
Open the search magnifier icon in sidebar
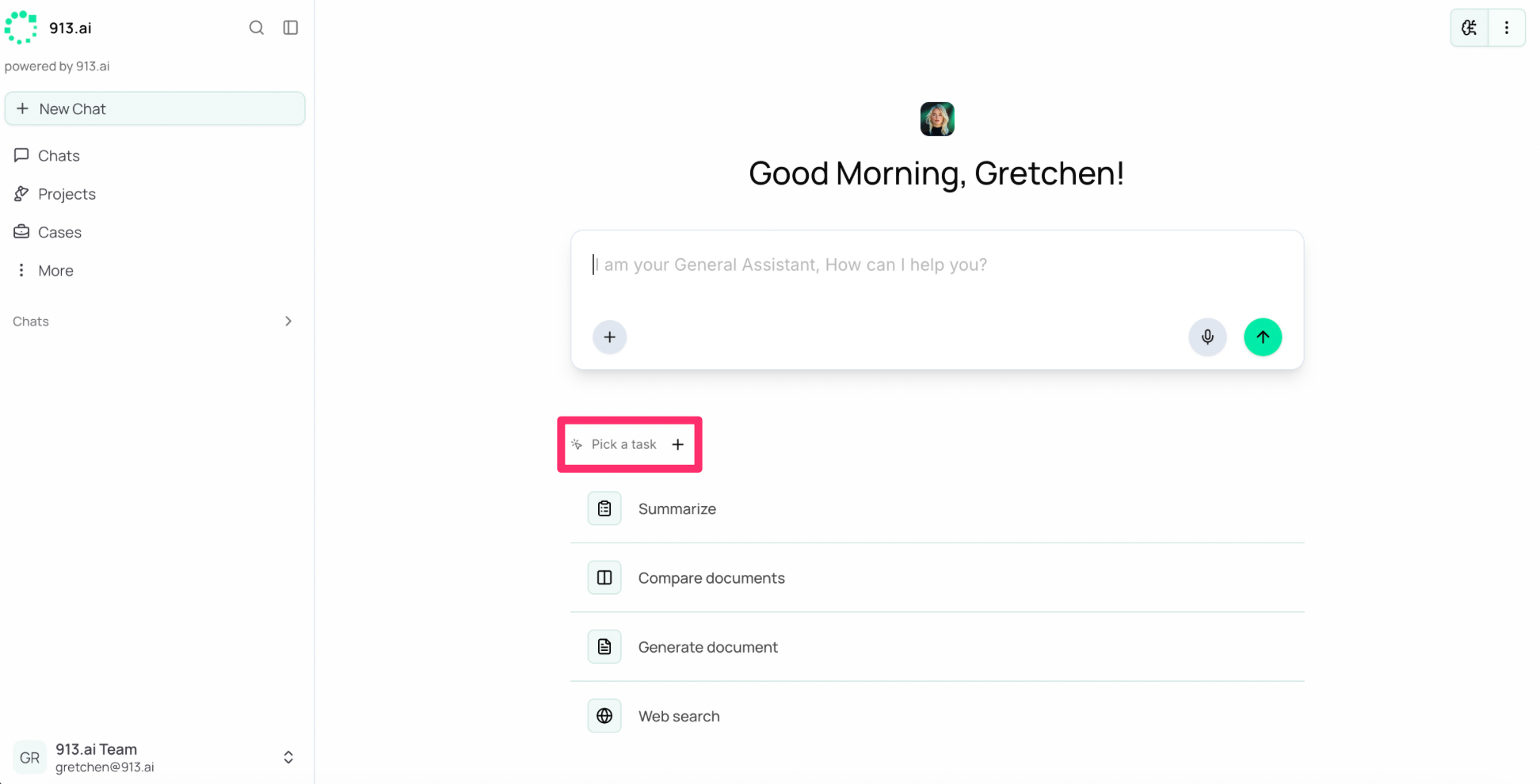[x=256, y=28]
